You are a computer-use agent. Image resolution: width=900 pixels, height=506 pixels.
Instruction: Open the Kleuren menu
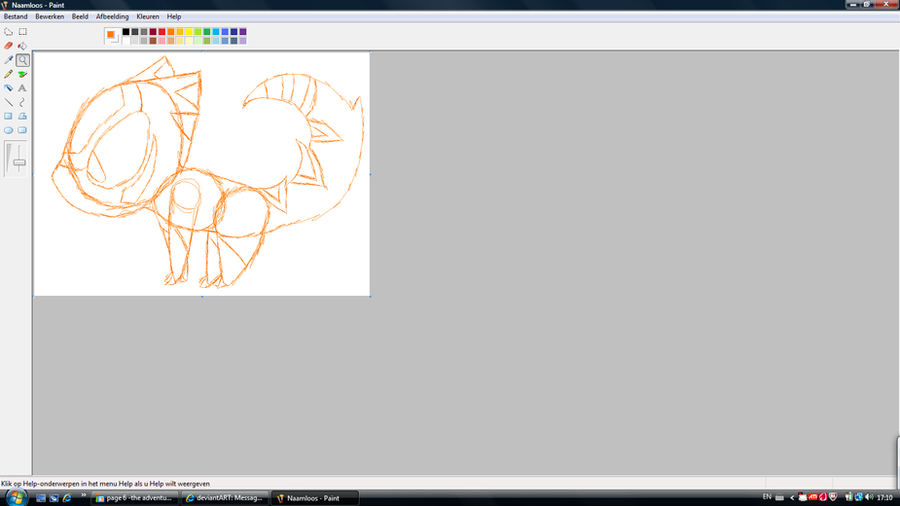(x=148, y=17)
